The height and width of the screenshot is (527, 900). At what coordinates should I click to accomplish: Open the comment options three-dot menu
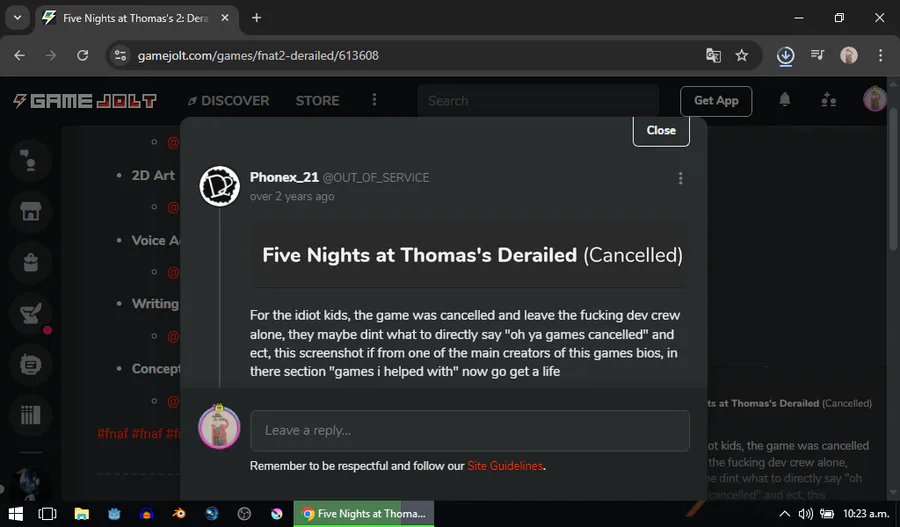680,179
